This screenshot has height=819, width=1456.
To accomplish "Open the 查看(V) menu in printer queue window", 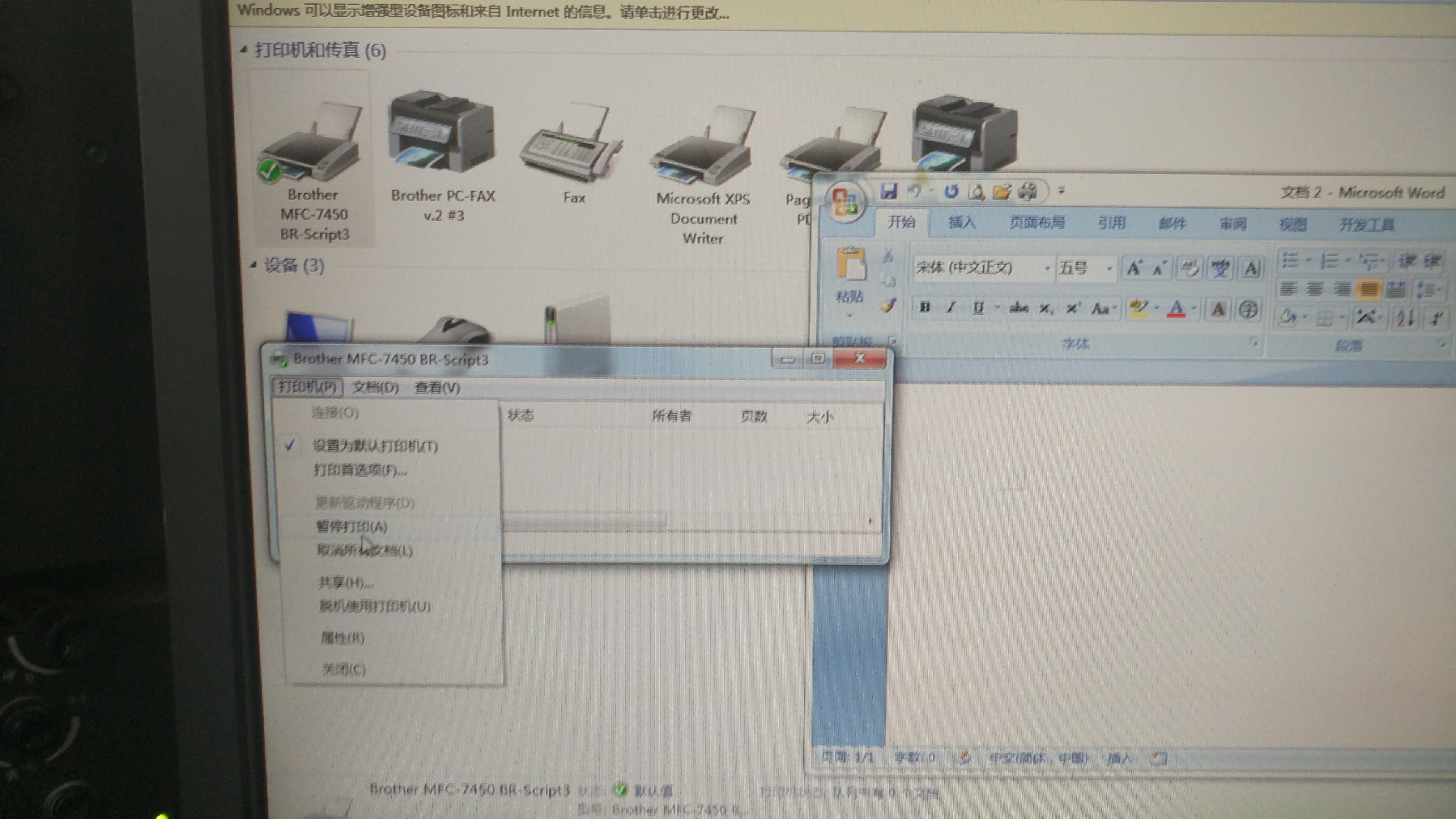I will click(x=437, y=388).
